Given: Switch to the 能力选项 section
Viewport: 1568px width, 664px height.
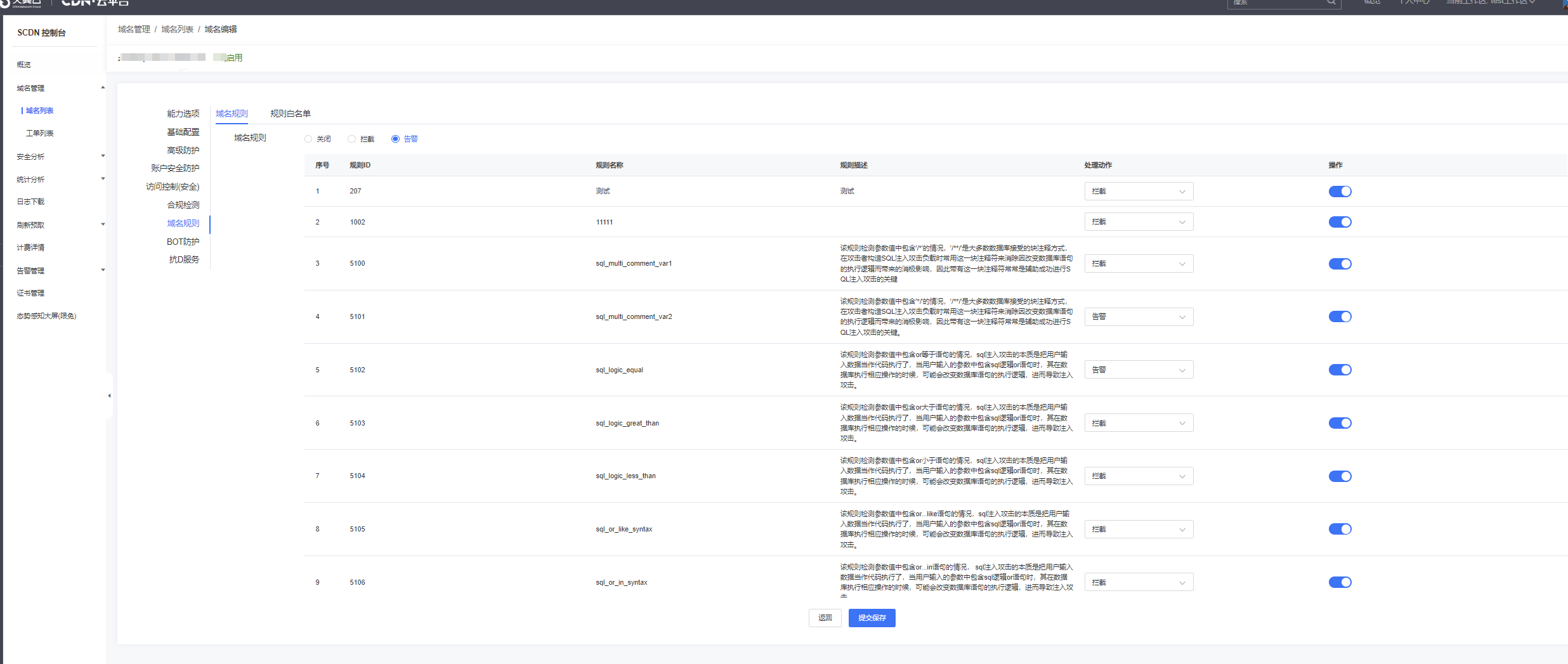Looking at the screenshot, I should pos(183,114).
